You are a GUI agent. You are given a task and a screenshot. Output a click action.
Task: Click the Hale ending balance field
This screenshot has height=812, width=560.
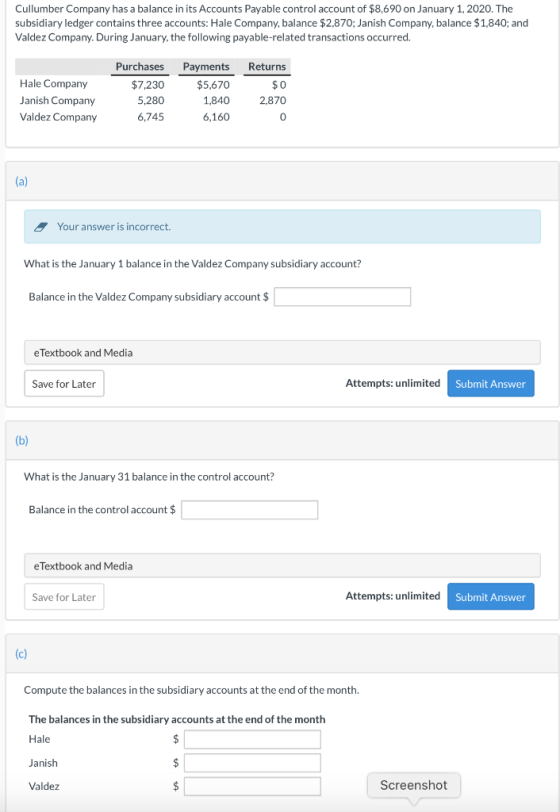[x=252, y=739]
